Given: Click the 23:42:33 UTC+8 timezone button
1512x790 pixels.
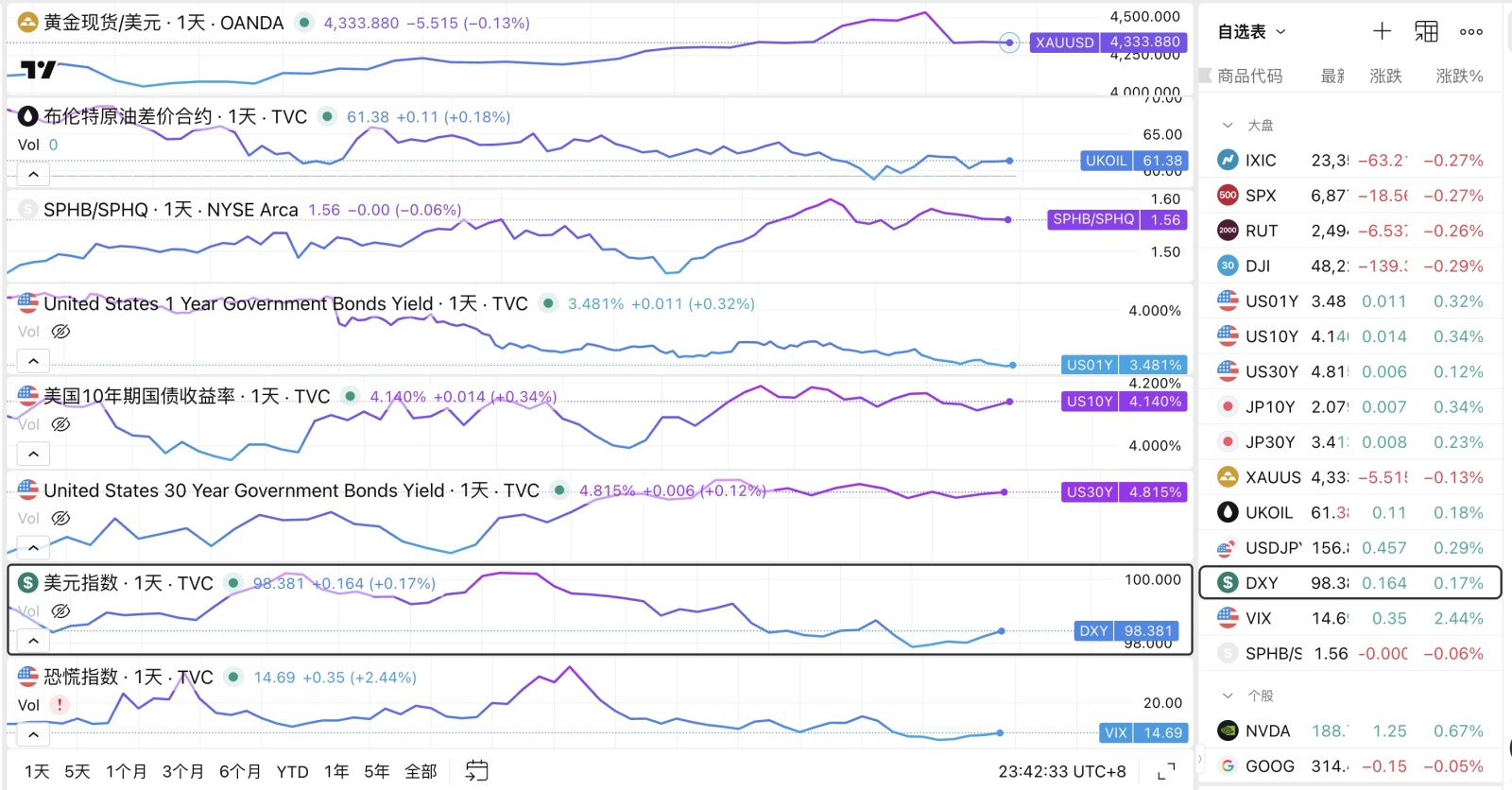Looking at the screenshot, I should (x=1062, y=771).
